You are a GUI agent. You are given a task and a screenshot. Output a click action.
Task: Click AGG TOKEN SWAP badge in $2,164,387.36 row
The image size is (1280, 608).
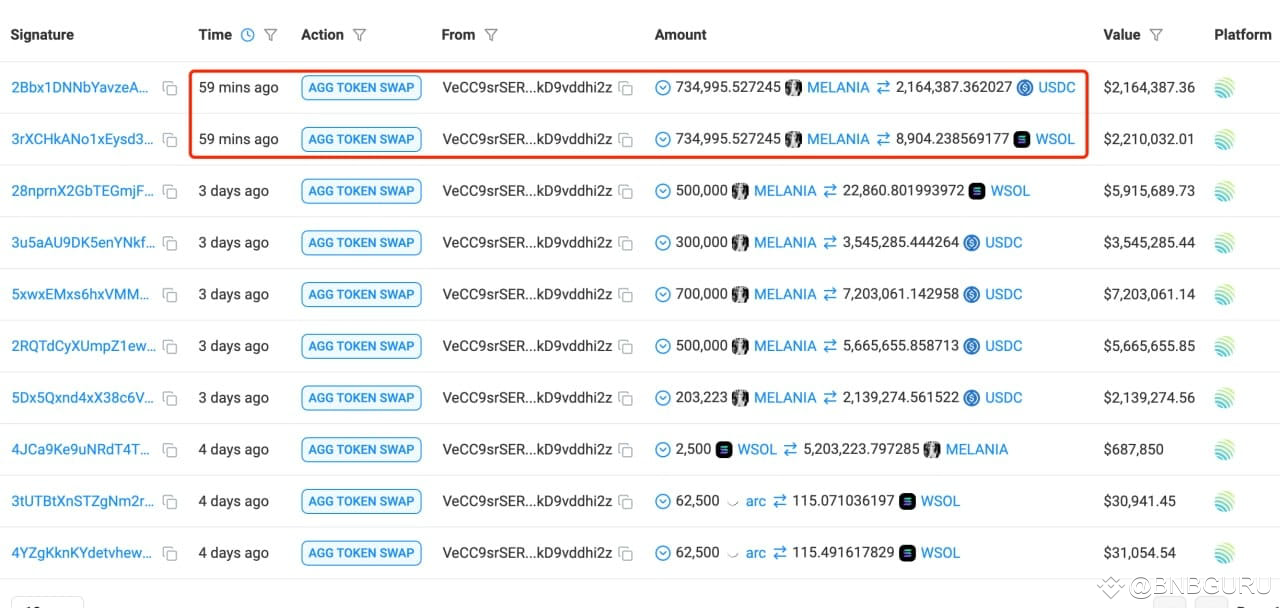361,88
